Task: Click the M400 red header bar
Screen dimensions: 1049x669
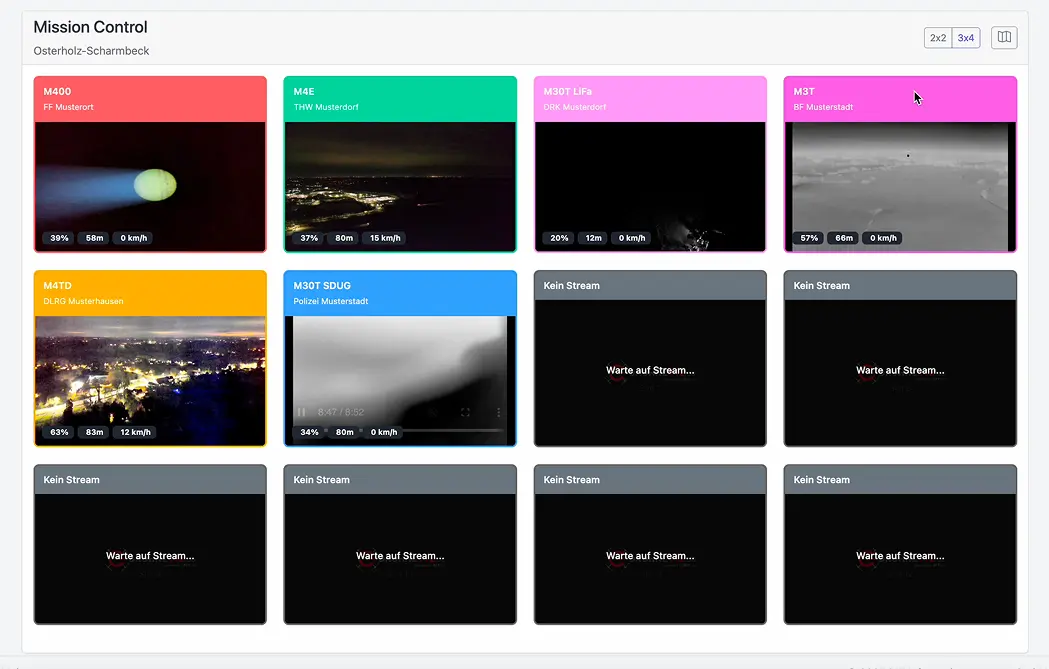Action: pos(150,99)
